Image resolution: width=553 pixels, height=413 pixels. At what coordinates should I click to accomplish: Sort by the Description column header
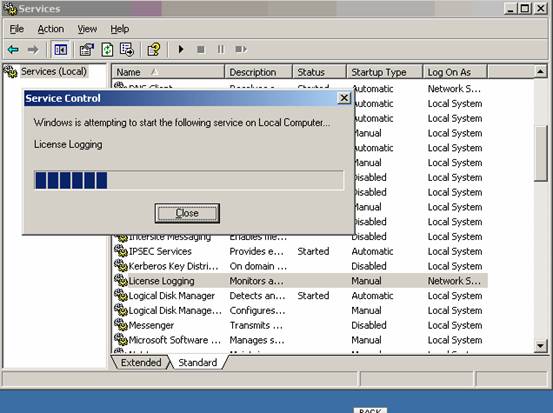click(x=259, y=72)
